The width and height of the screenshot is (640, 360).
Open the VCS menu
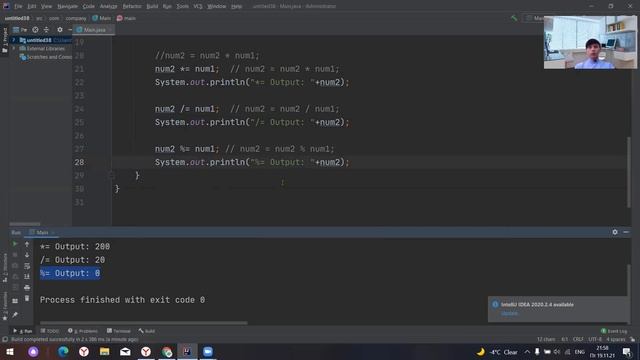click(198, 6)
